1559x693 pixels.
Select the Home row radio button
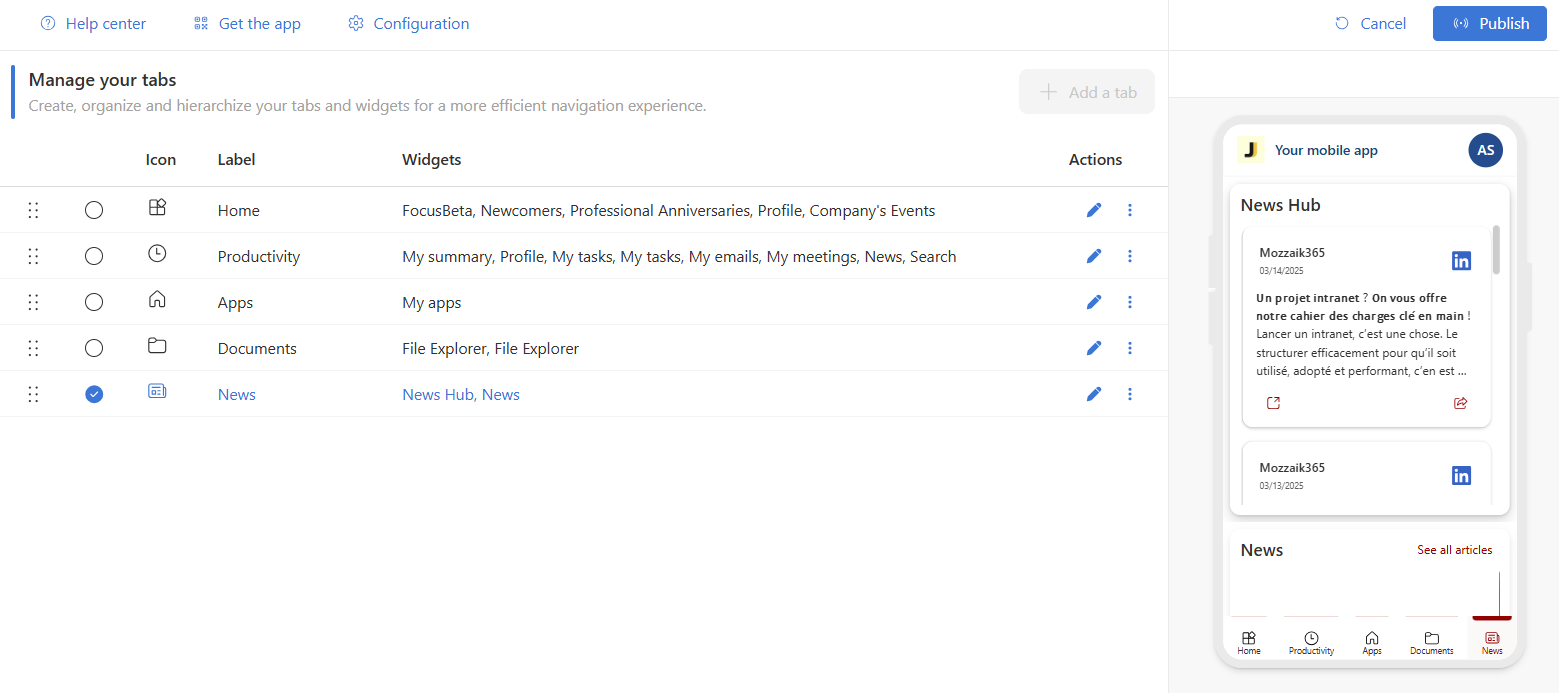pos(94,210)
